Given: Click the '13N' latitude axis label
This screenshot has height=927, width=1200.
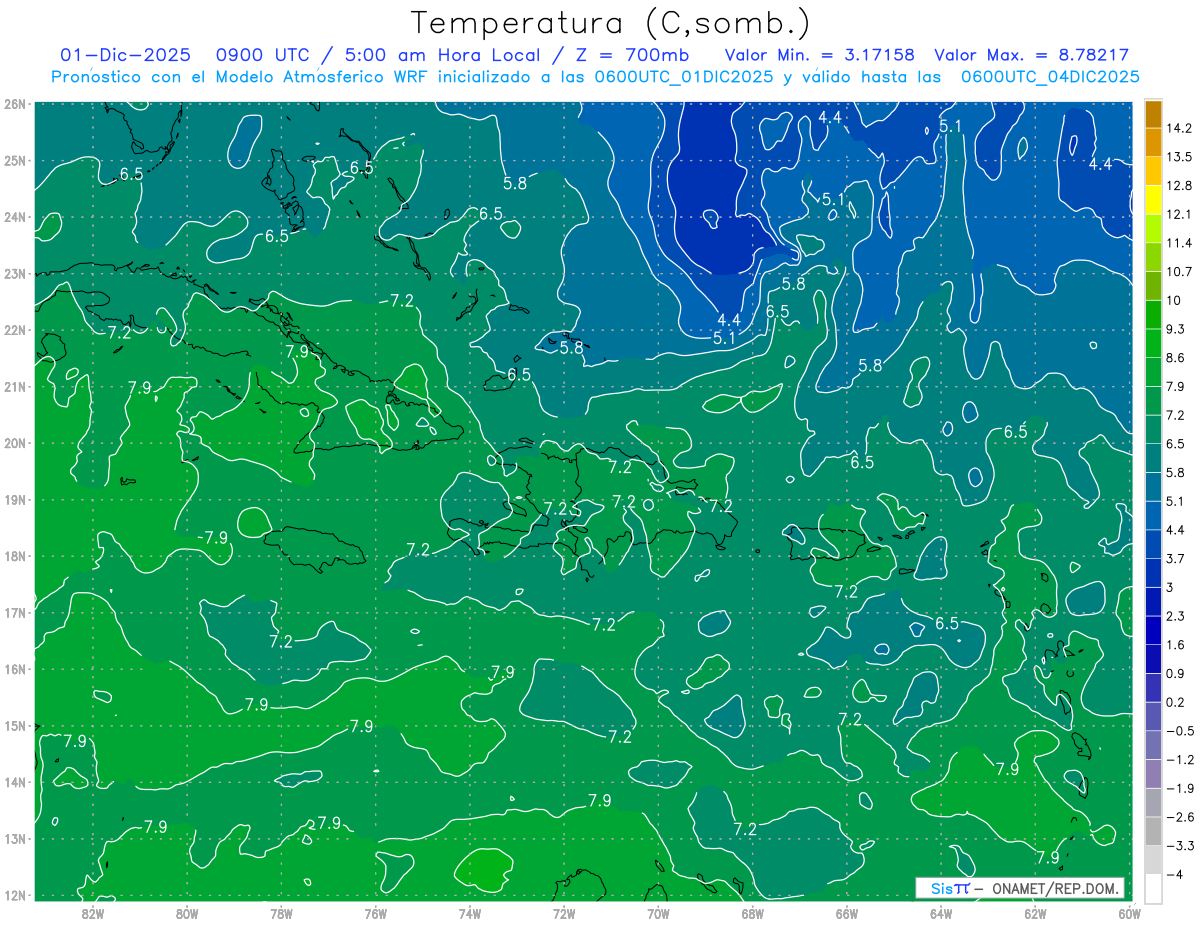Looking at the screenshot, I should pyautogui.click(x=14, y=839).
